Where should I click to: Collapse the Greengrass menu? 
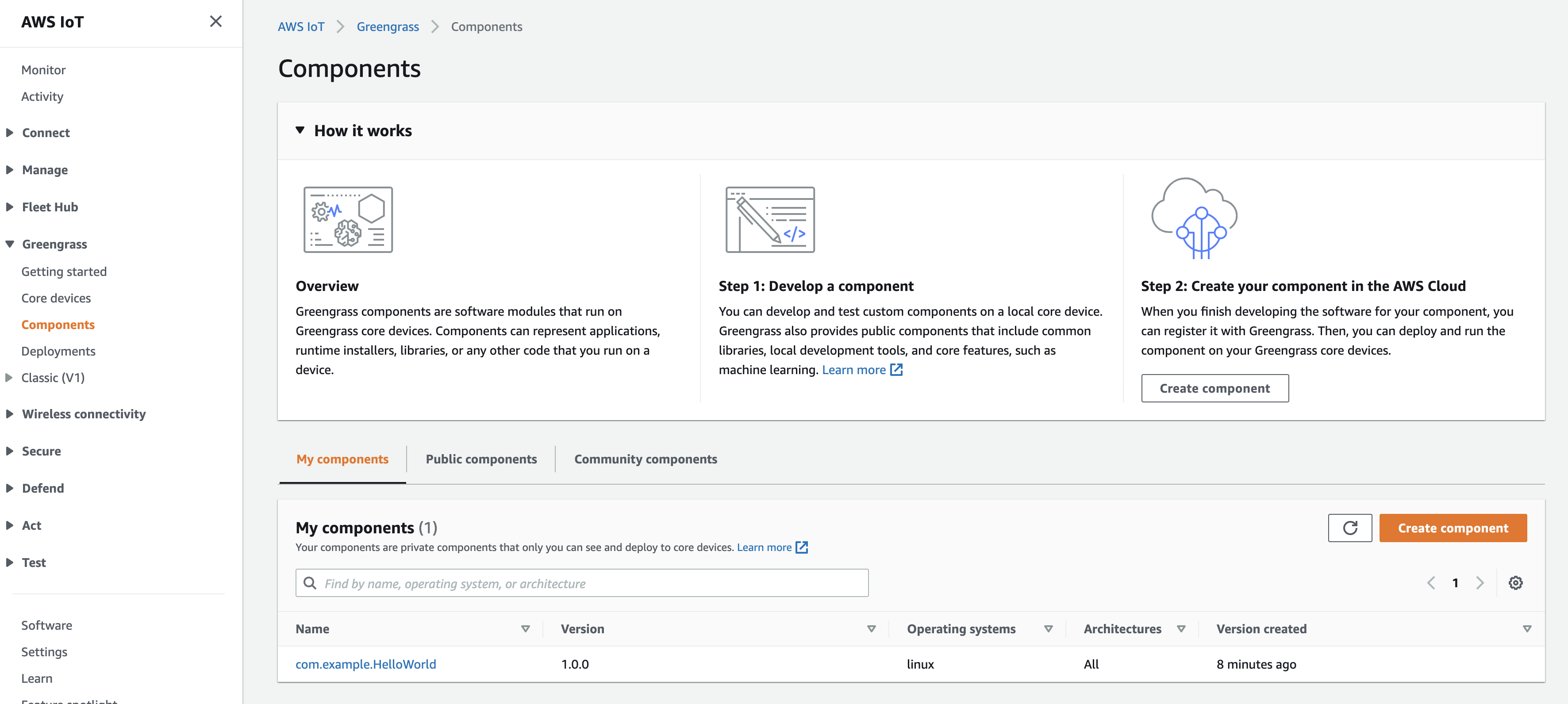point(10,244)
